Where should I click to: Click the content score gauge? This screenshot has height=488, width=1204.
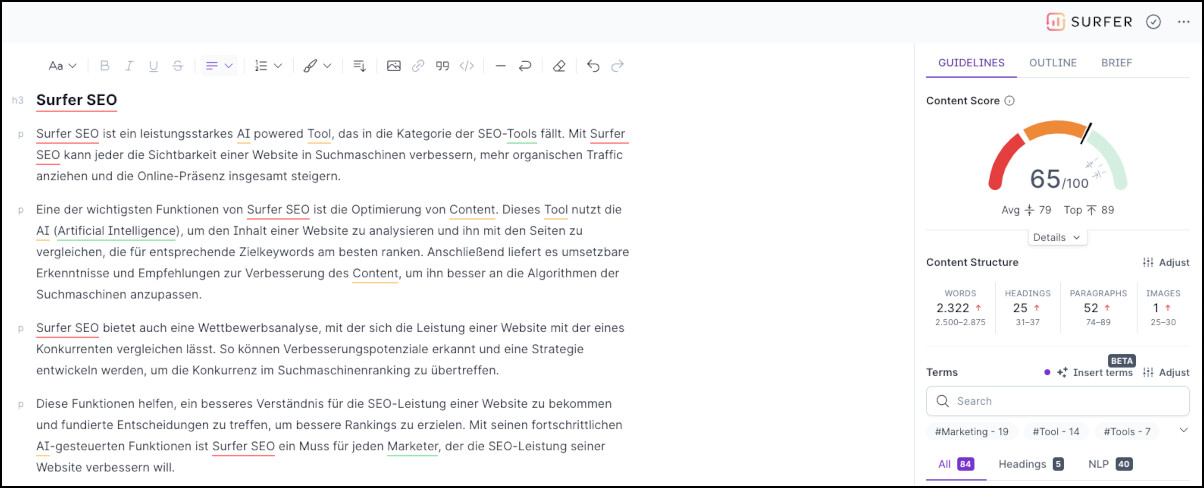(x=1058, y=153)
